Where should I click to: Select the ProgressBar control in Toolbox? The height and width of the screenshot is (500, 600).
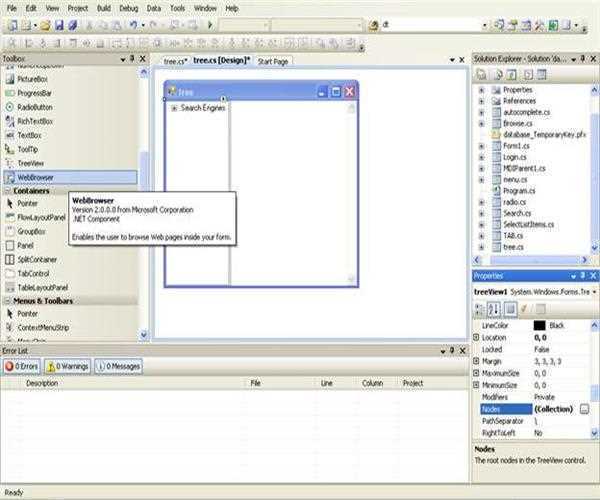[34, 93]
